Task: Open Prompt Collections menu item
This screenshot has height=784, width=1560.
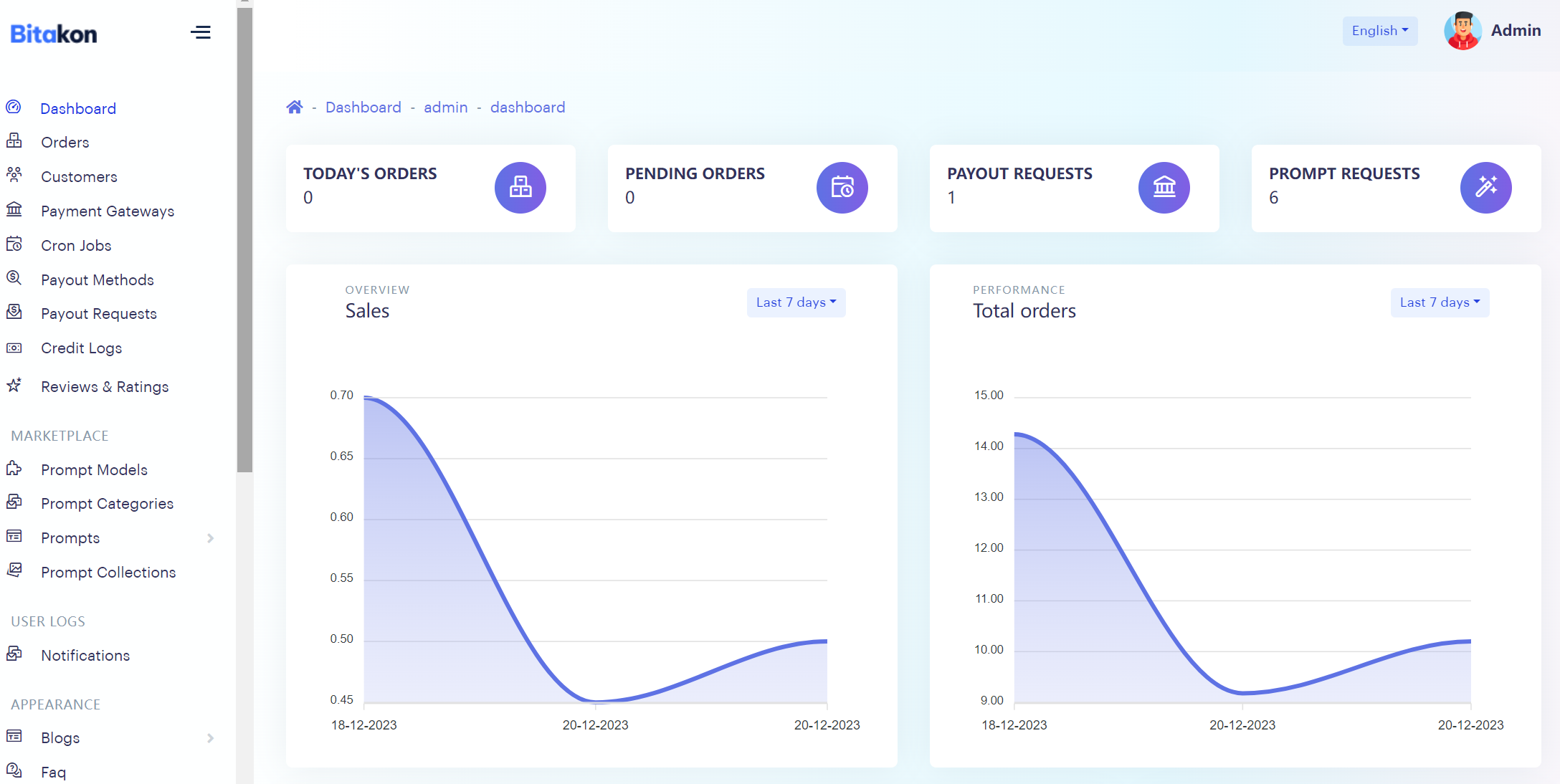Action: click(x=108, y=572)
